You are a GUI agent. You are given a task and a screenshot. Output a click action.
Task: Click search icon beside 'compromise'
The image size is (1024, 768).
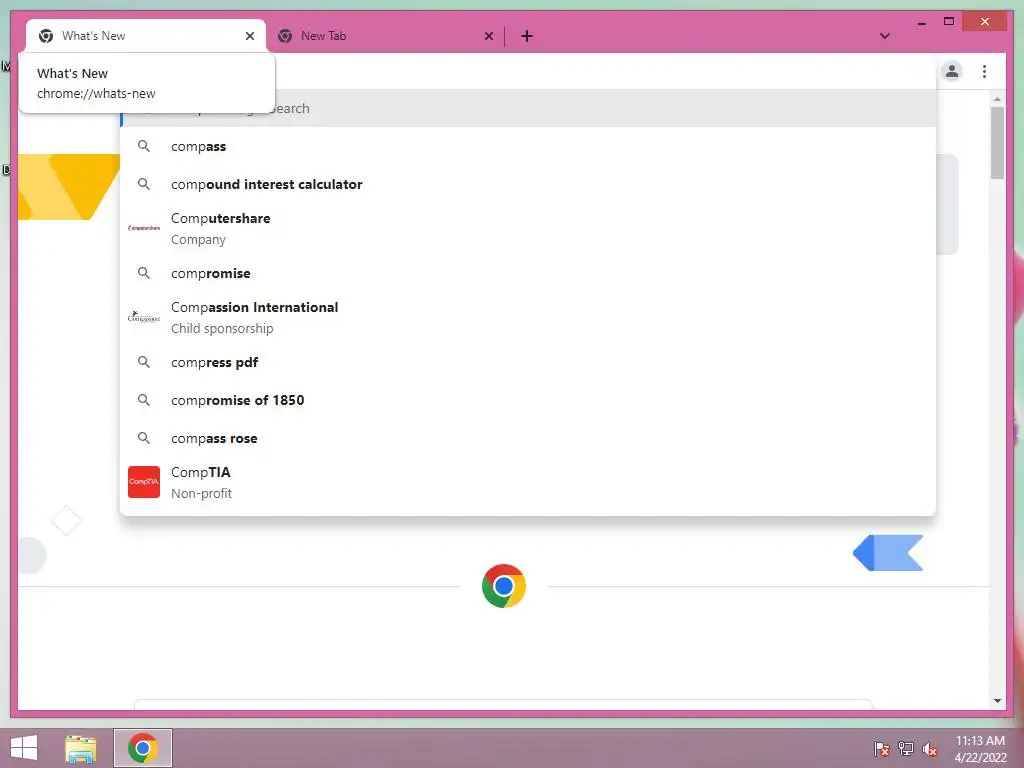point(144,273)
